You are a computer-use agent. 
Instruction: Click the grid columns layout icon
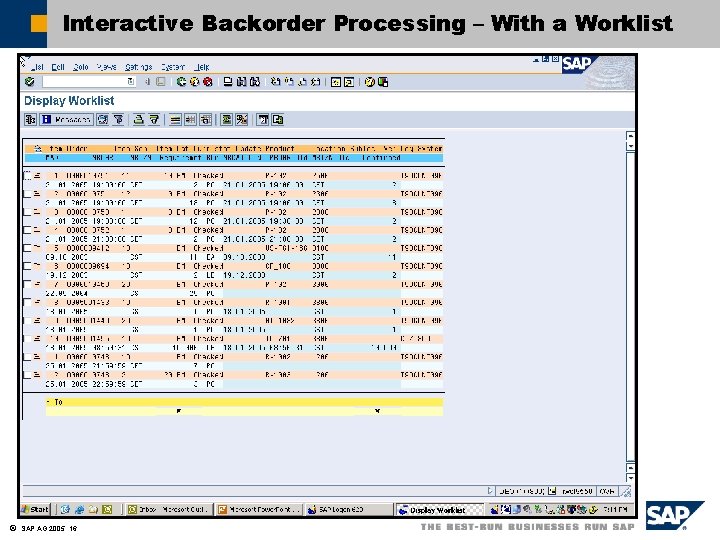(190, 119)
